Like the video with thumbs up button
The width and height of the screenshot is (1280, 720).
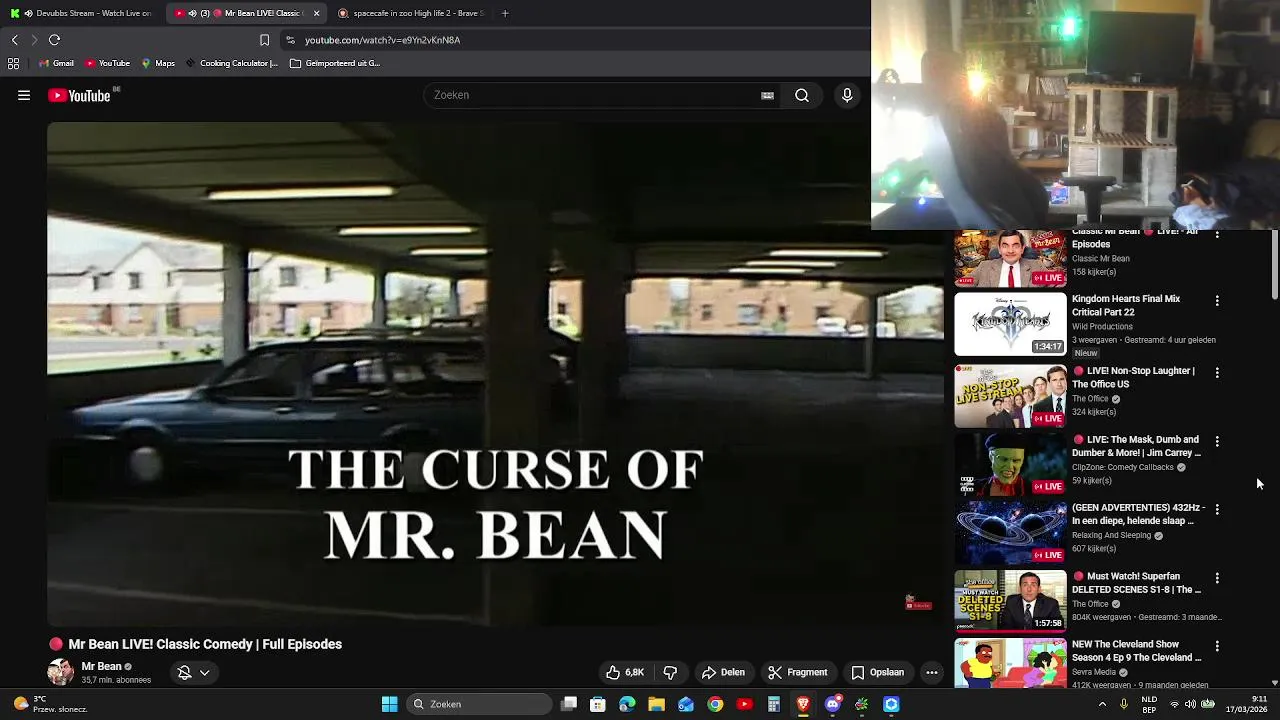pyautogui.click(x=625, y=672)
